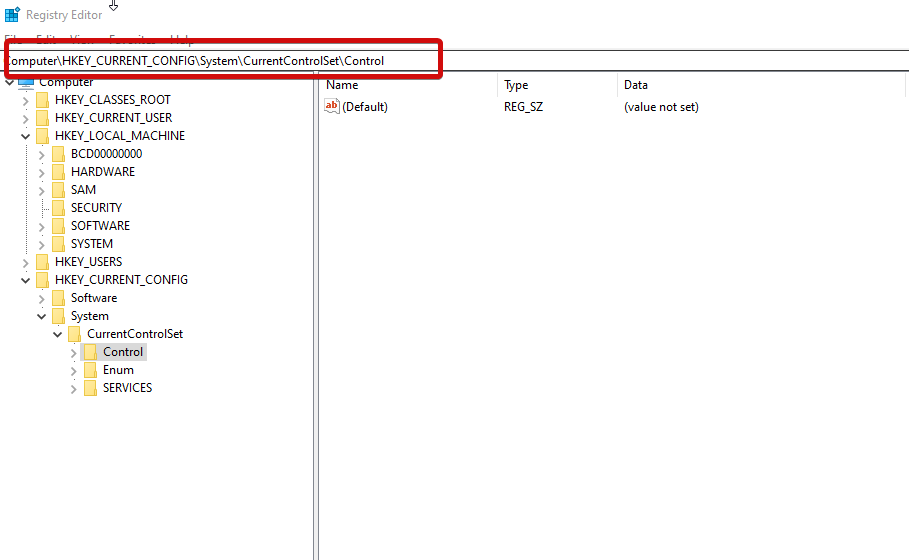Collapse the System key arrow
Screen dimensions: 909x560
tap(42, 317)
